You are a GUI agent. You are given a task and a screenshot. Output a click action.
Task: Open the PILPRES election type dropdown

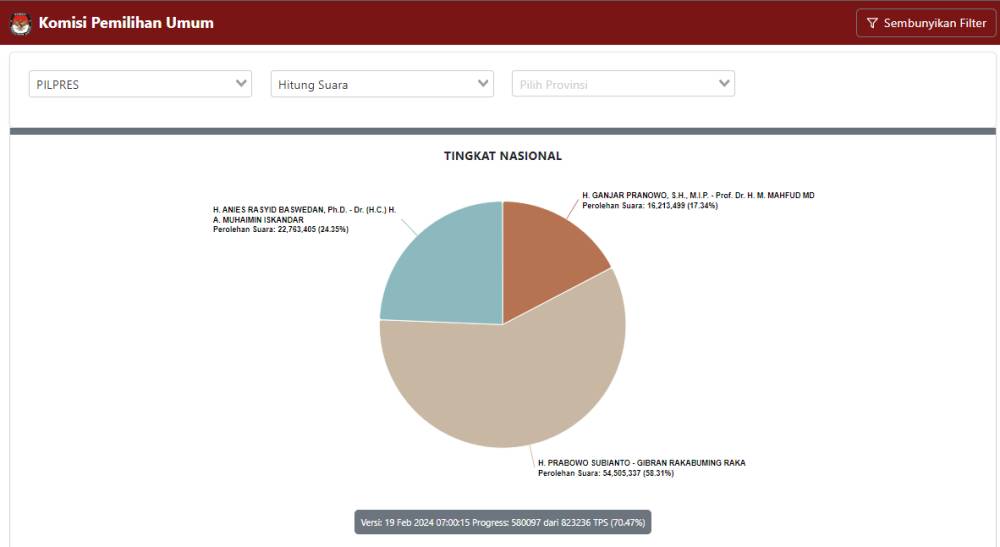pos(140,84)
